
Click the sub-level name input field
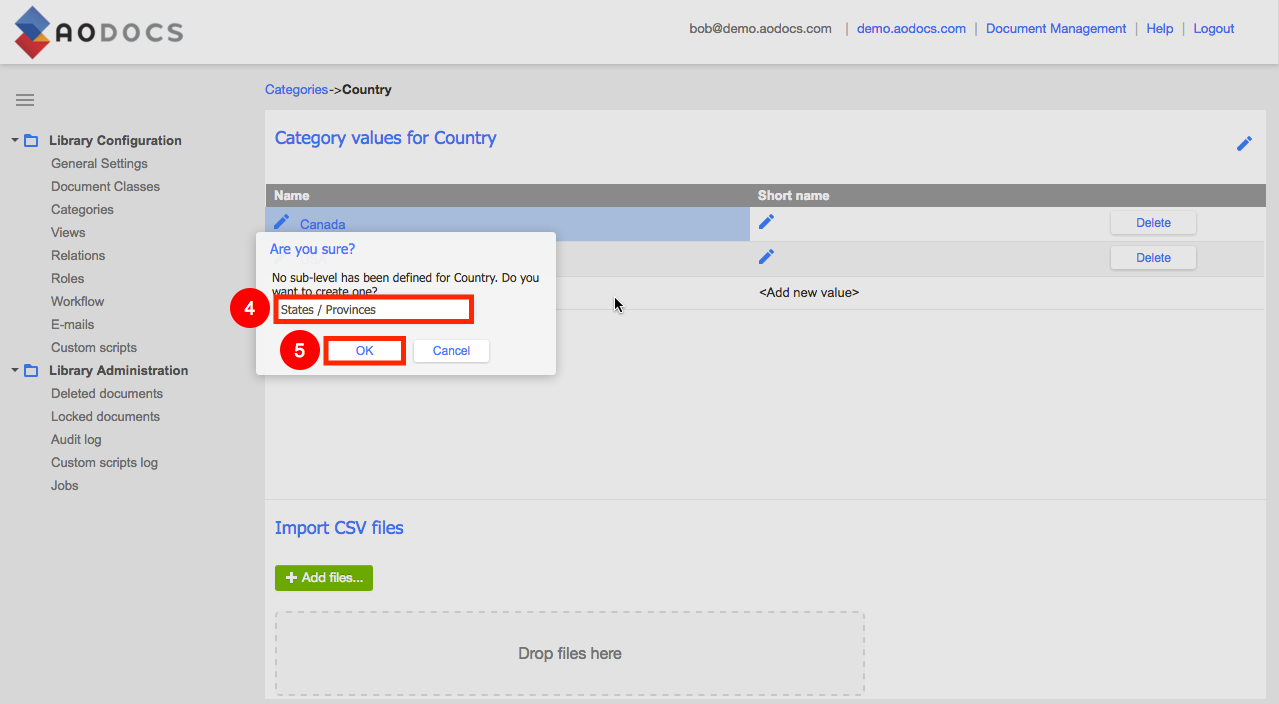(372, 310)
